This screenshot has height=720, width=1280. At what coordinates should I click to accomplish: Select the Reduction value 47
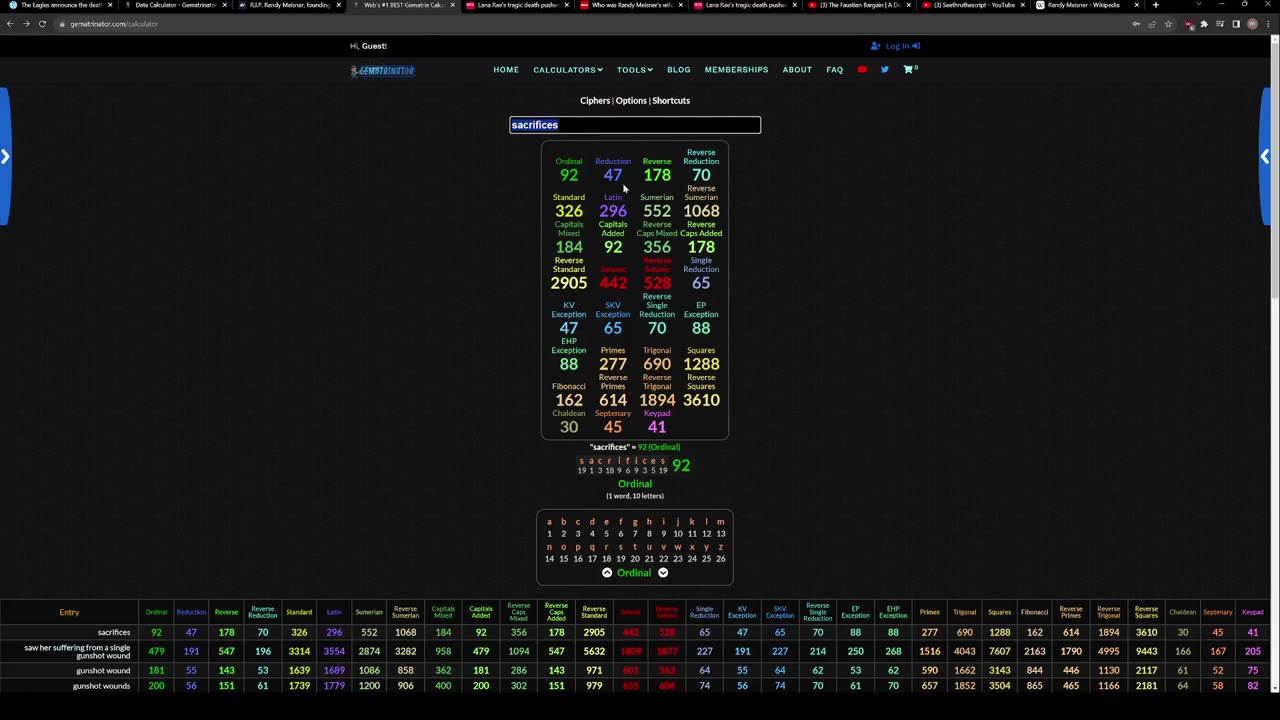[x=613, y=175]
